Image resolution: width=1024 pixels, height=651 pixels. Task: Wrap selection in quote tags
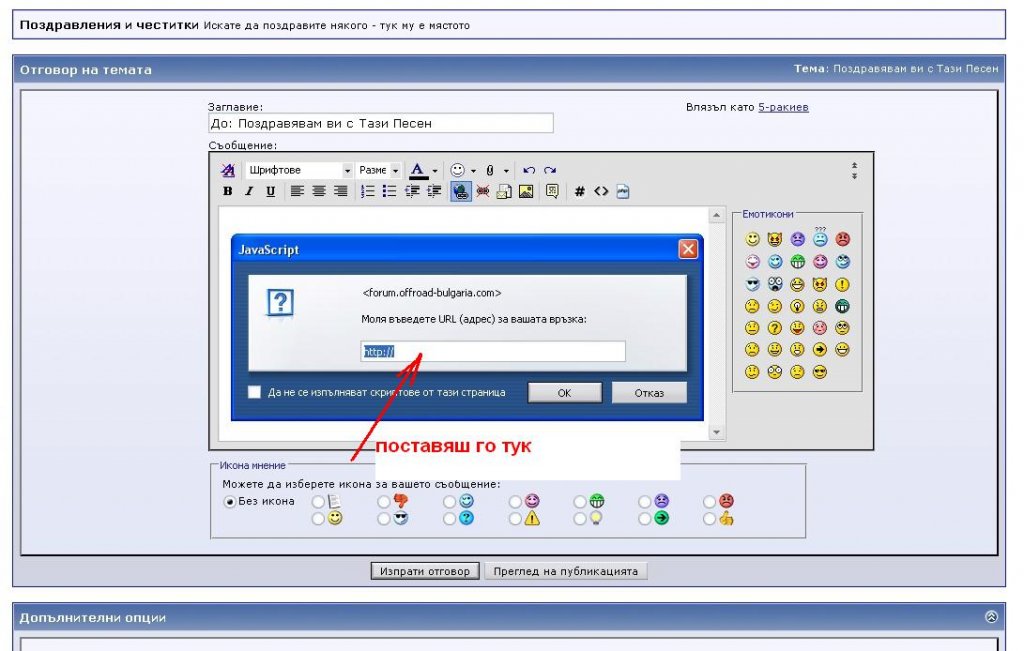tap(552, 191)
